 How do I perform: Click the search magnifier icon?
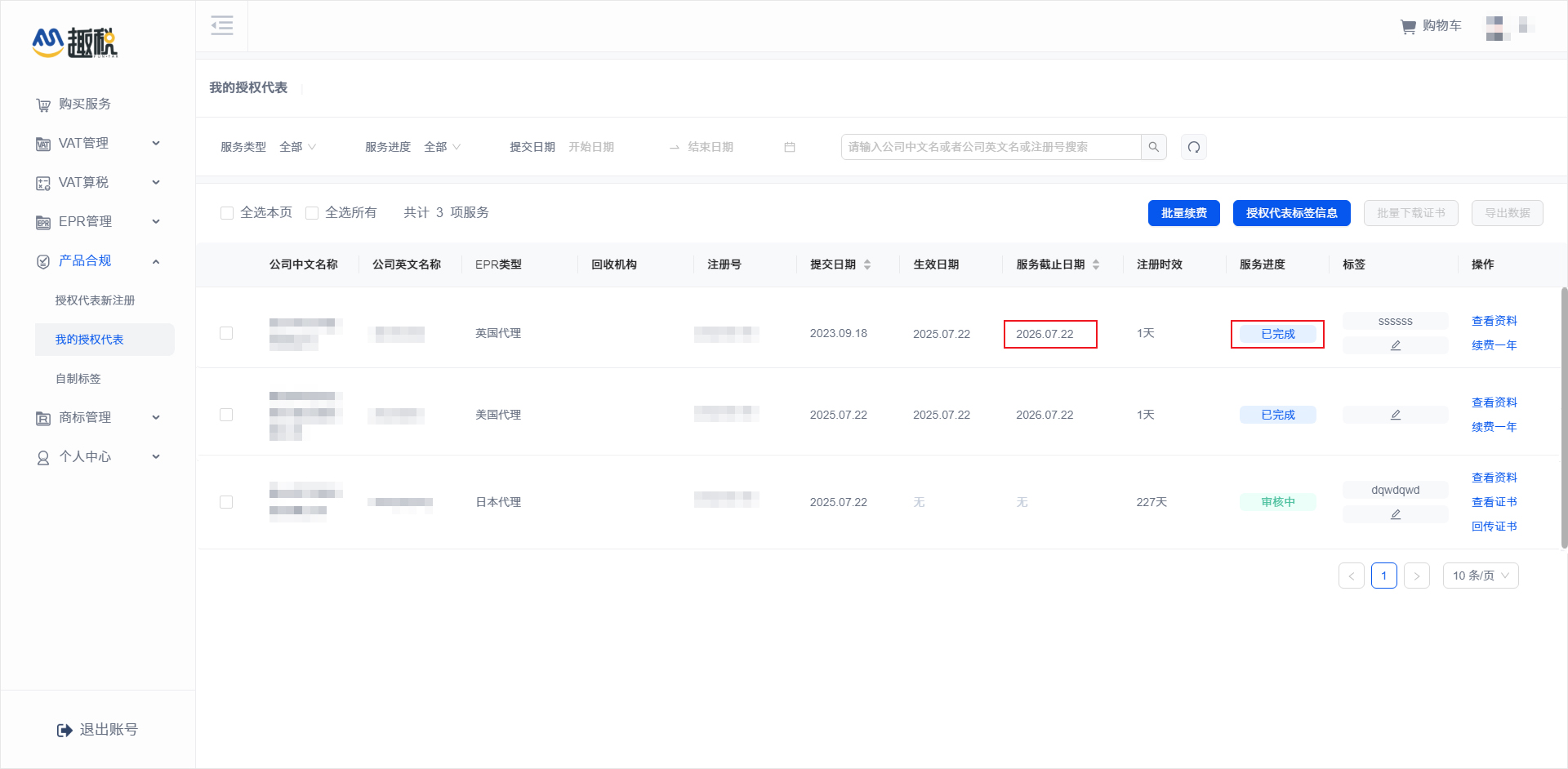point(1153,147)
